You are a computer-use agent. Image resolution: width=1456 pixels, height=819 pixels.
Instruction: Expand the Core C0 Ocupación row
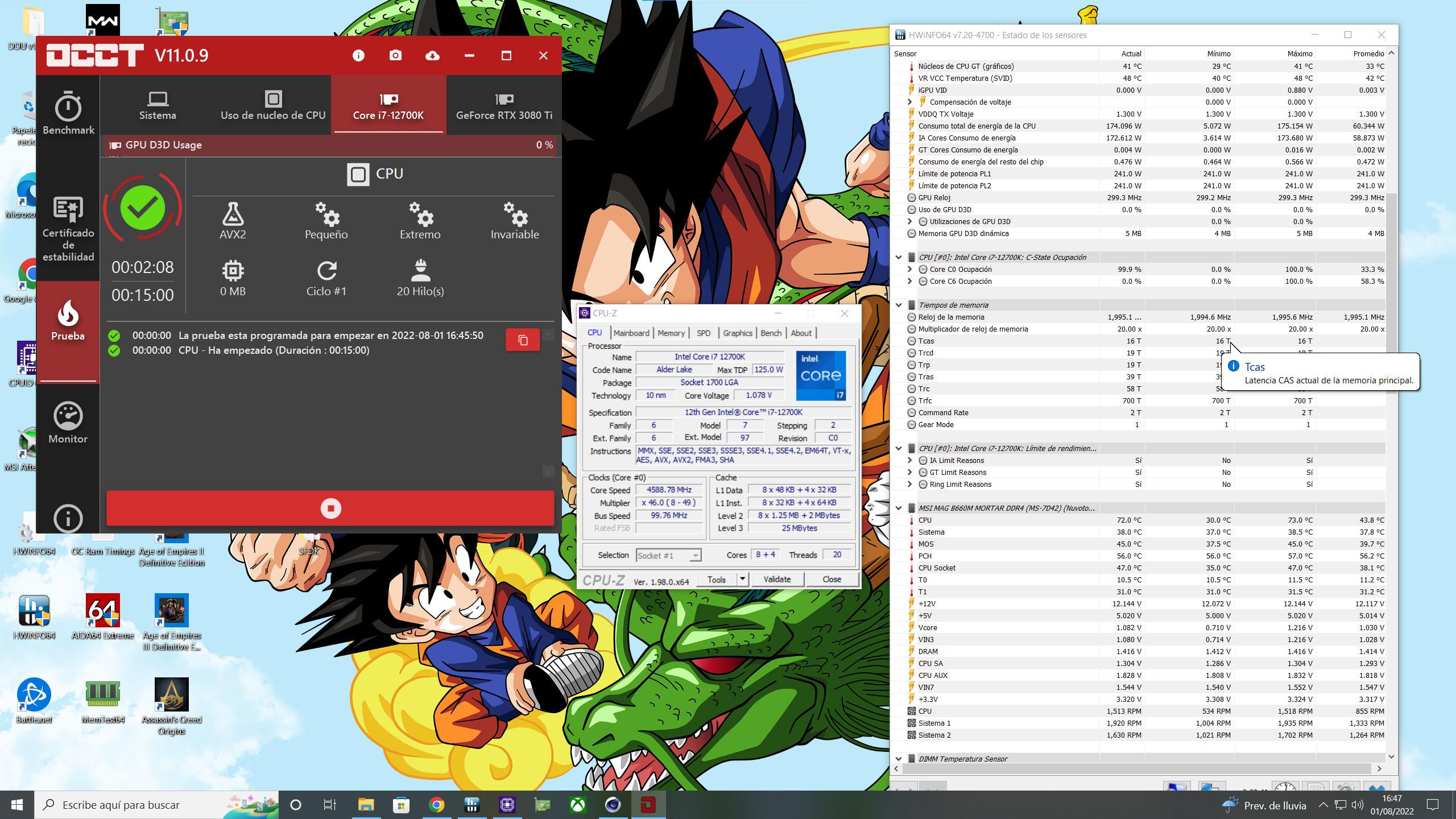(910, 269)
